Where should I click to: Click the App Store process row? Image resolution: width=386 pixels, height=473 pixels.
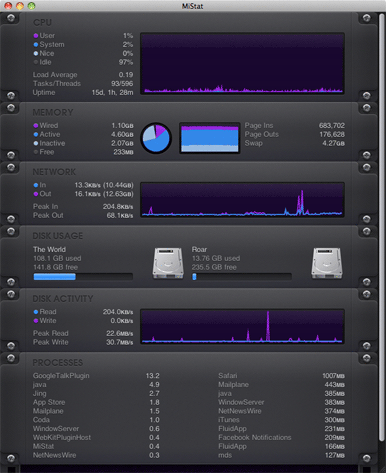coord(96,402)
